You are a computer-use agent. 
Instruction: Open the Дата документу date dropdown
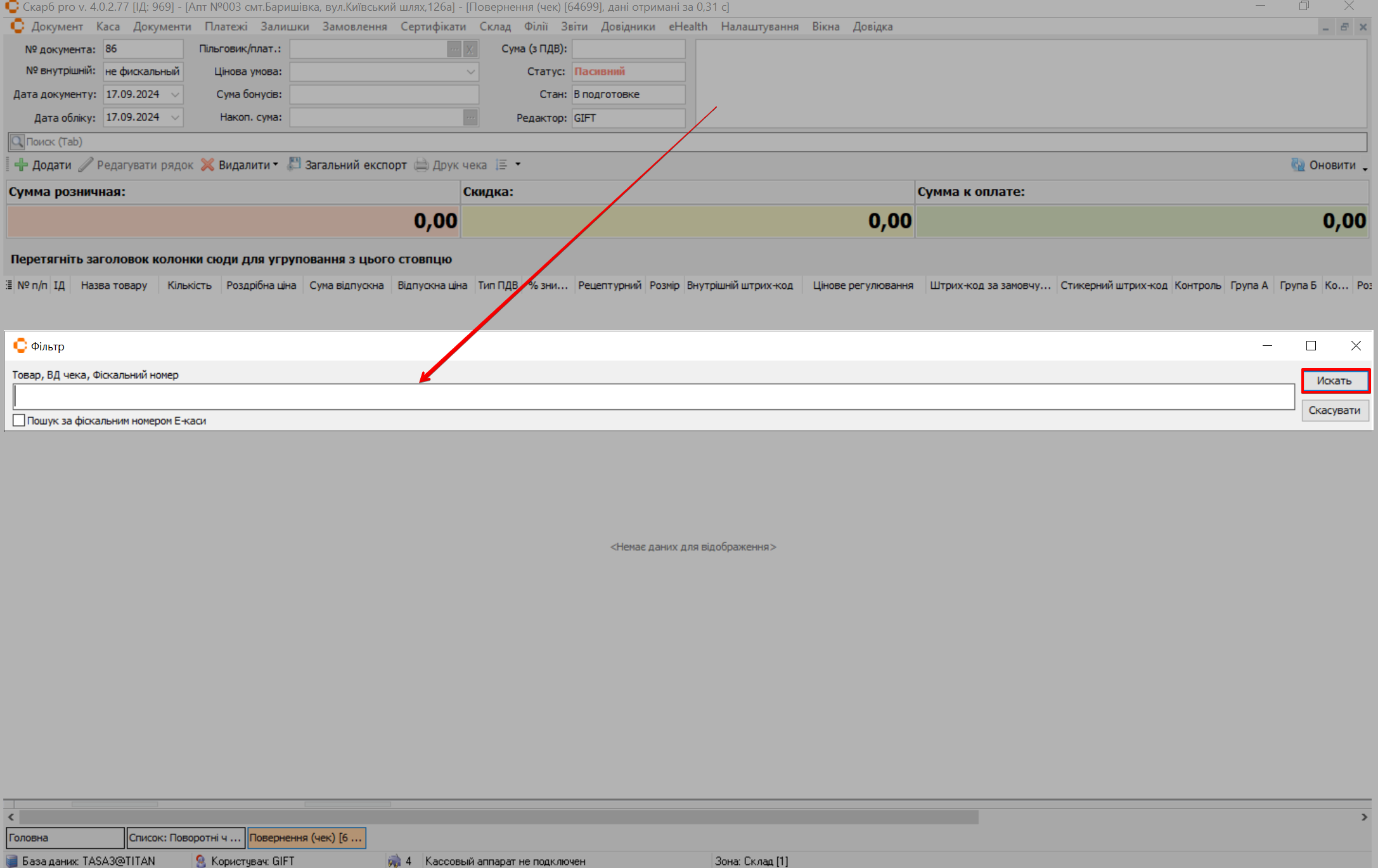point(175,94)
